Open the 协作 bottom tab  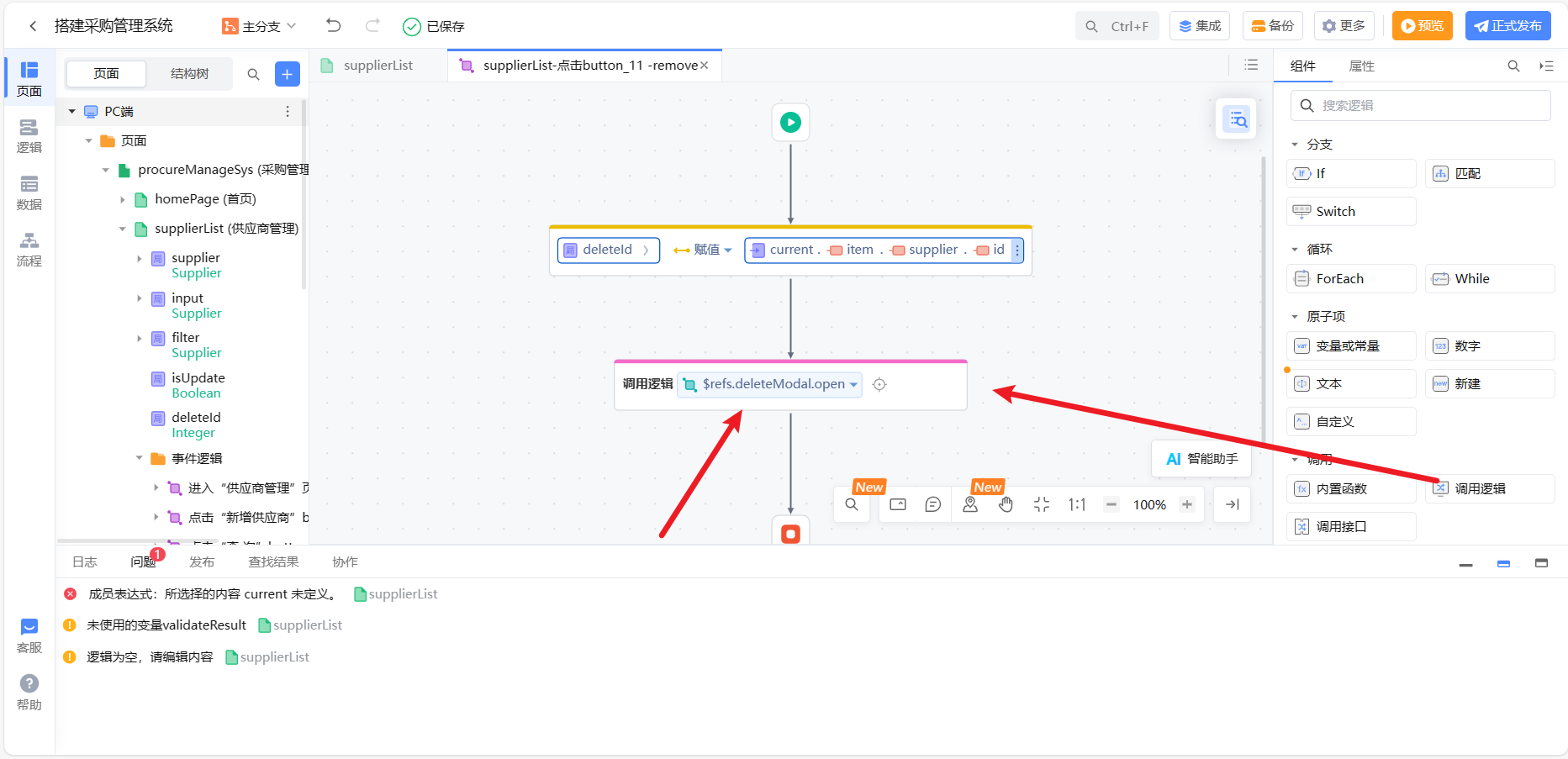[x=345, y=562]
